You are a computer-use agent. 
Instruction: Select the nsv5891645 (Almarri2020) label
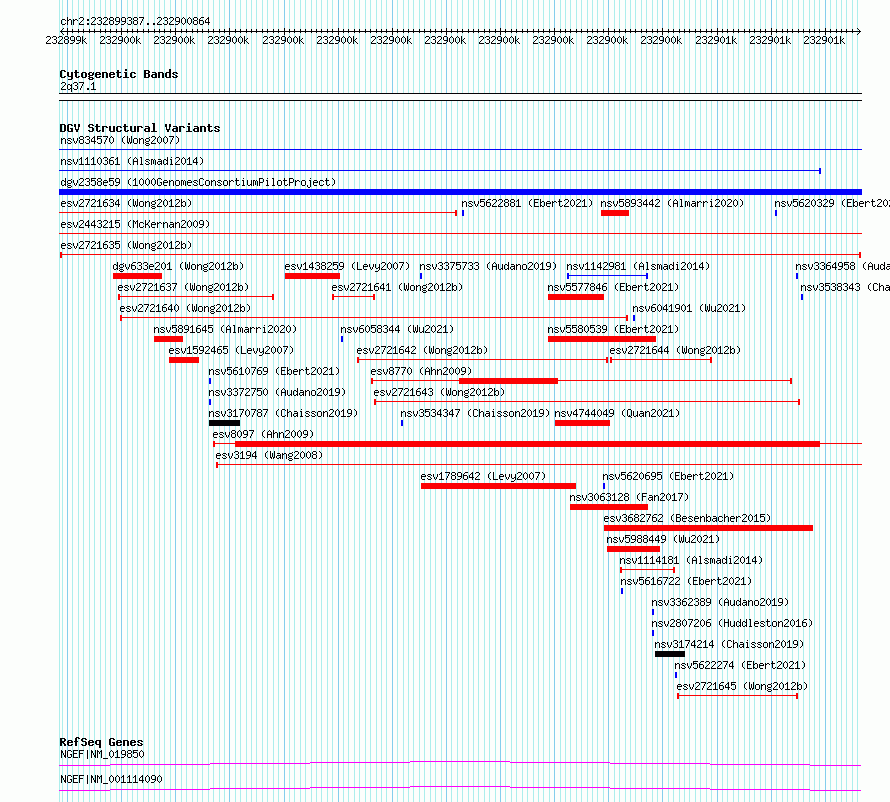tap(225, 329)
